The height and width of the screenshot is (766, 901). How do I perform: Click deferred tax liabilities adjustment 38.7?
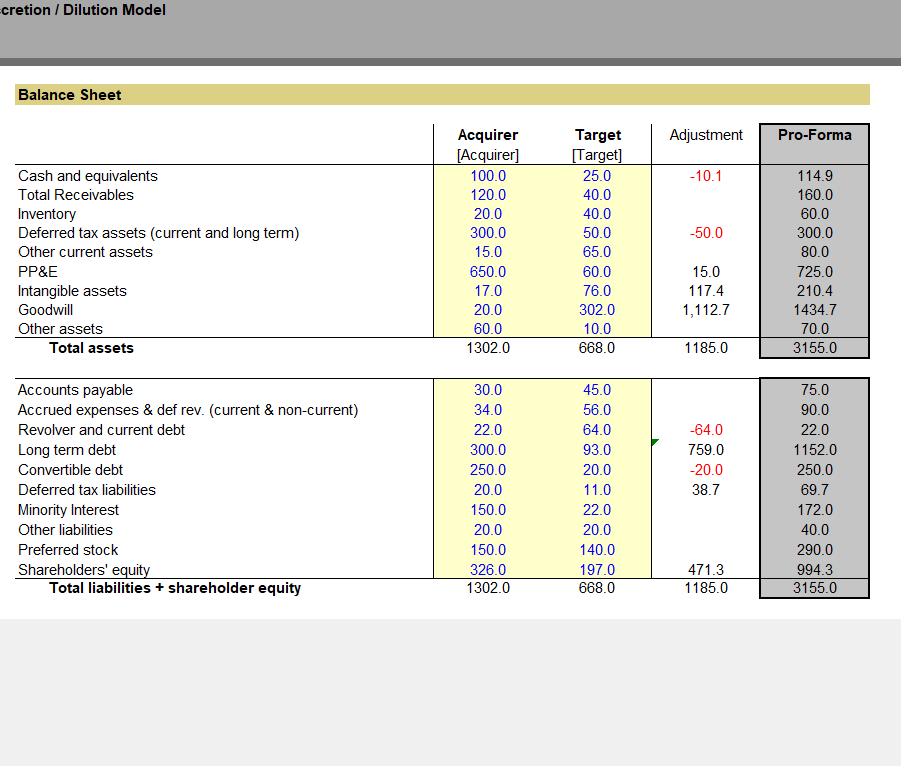click(x=706, y=490)
